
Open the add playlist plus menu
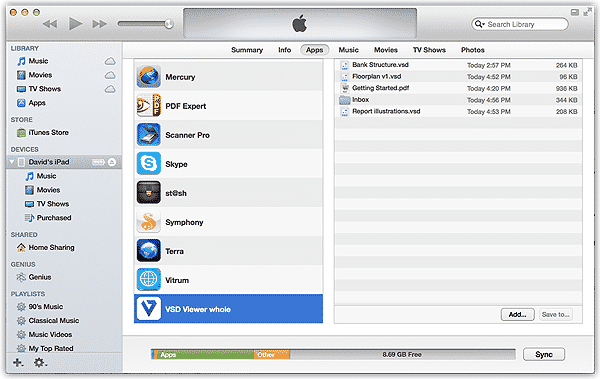click(18, 362)
